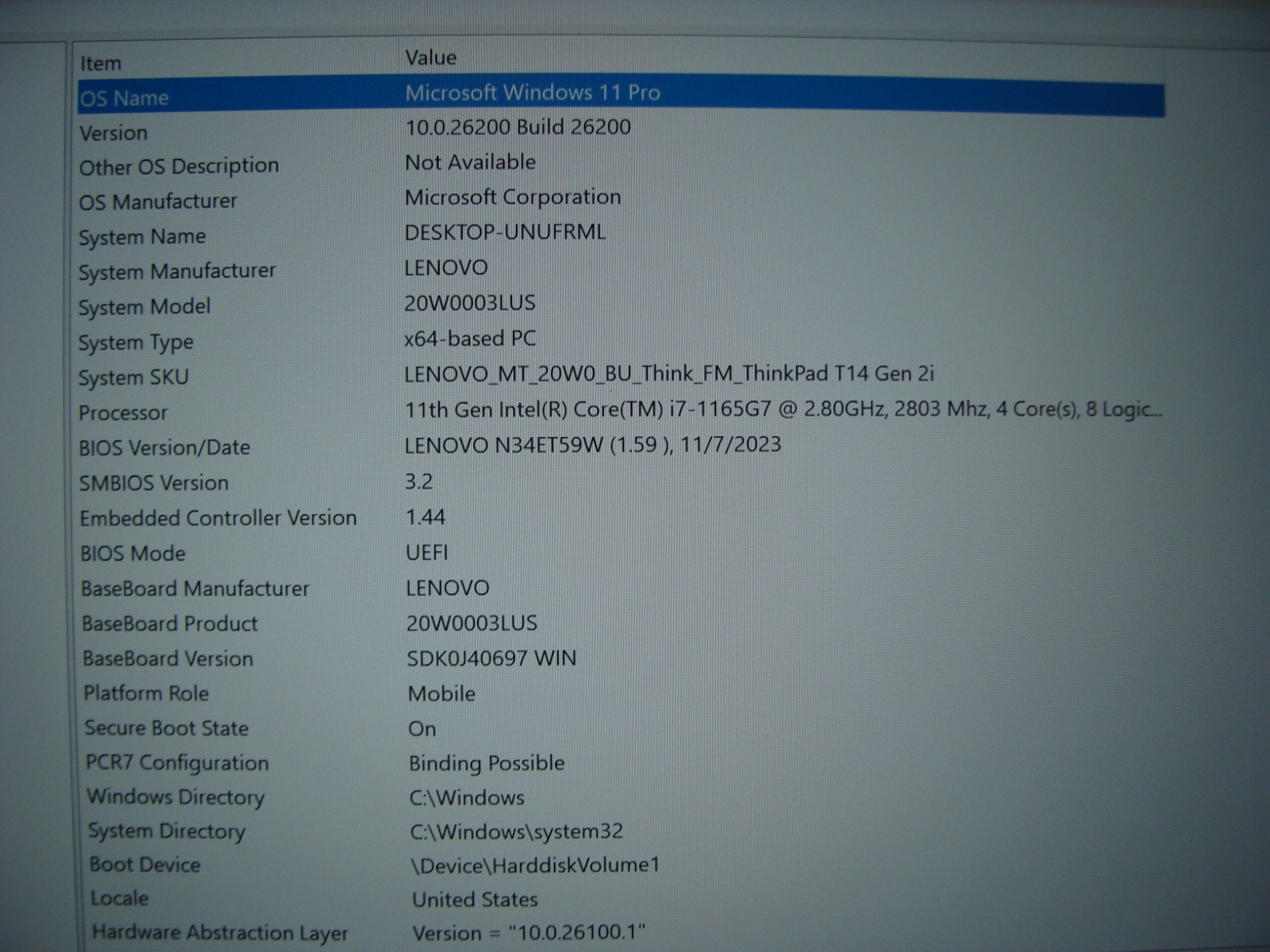The image size is (1270, 952).
Task: Select the Version row label
Action: pos(114,132)
